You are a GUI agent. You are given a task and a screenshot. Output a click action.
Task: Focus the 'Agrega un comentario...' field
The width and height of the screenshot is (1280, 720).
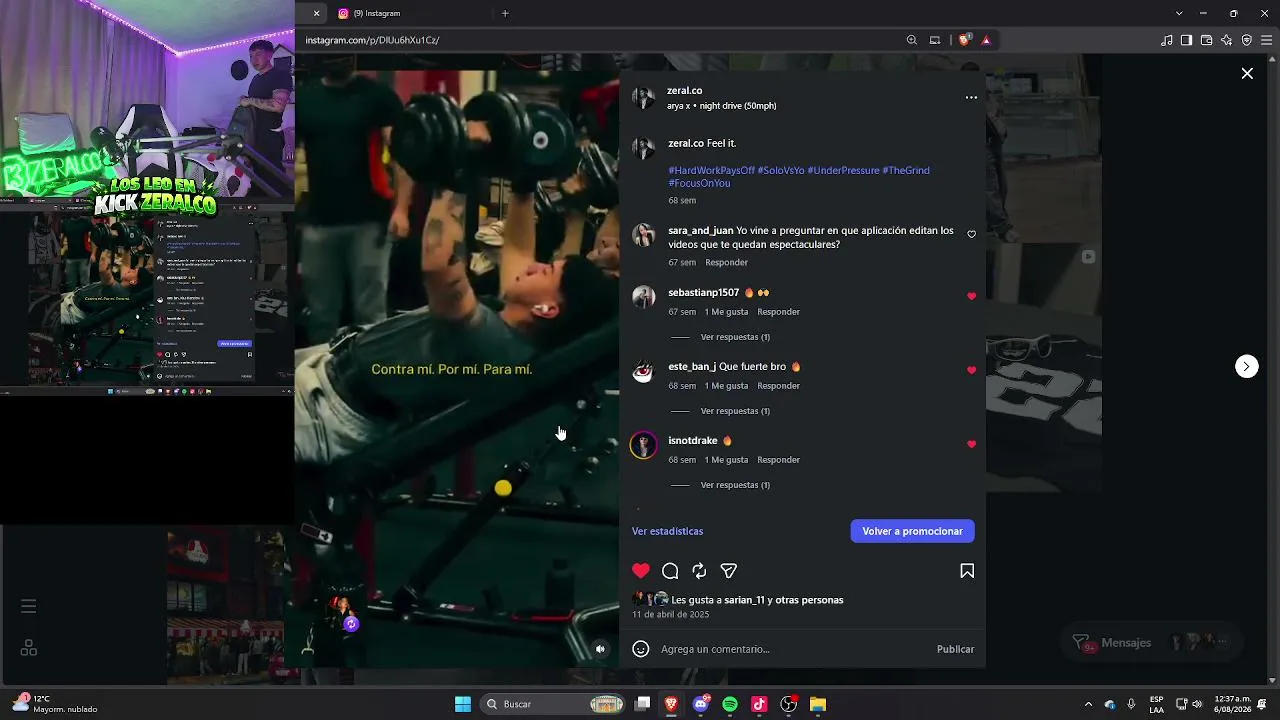(x=795, y=649)
